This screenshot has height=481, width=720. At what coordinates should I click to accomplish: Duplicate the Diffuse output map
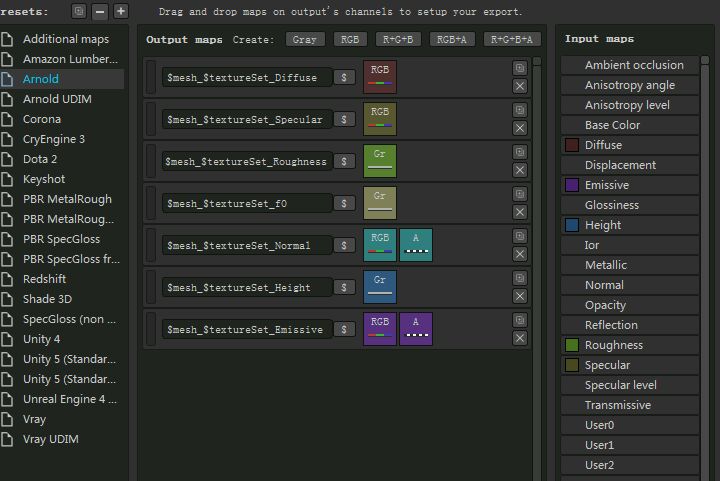pos(520,68)
